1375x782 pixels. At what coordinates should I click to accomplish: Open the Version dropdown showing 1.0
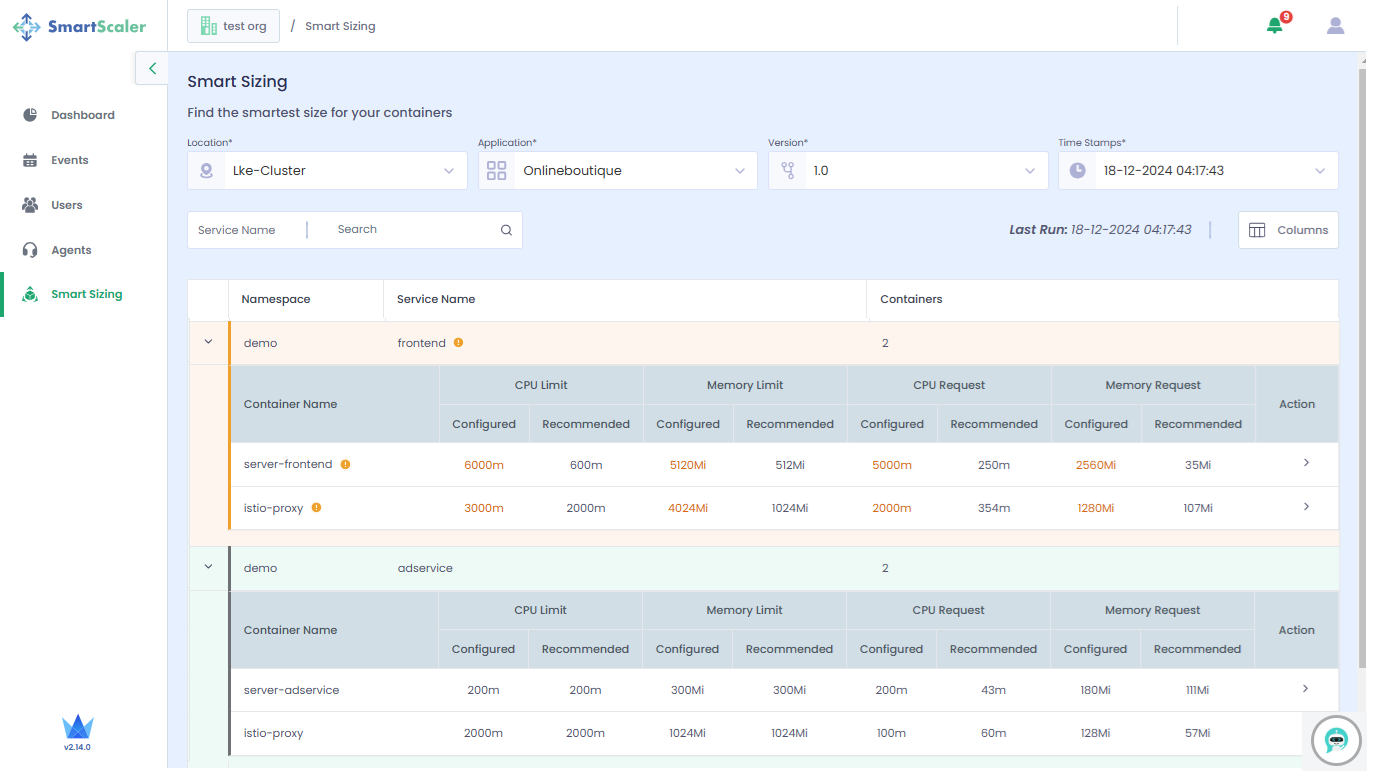pos(908,171)
